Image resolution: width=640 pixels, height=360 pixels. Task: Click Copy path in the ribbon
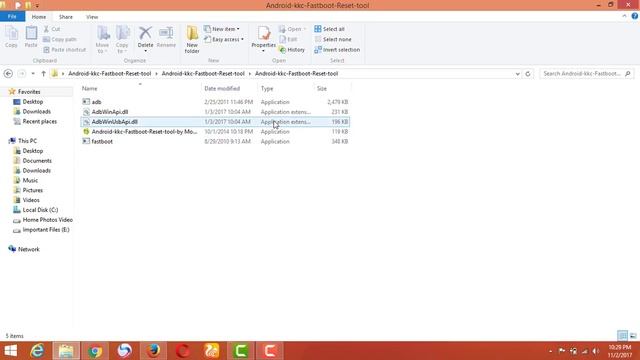pos(60,40)
